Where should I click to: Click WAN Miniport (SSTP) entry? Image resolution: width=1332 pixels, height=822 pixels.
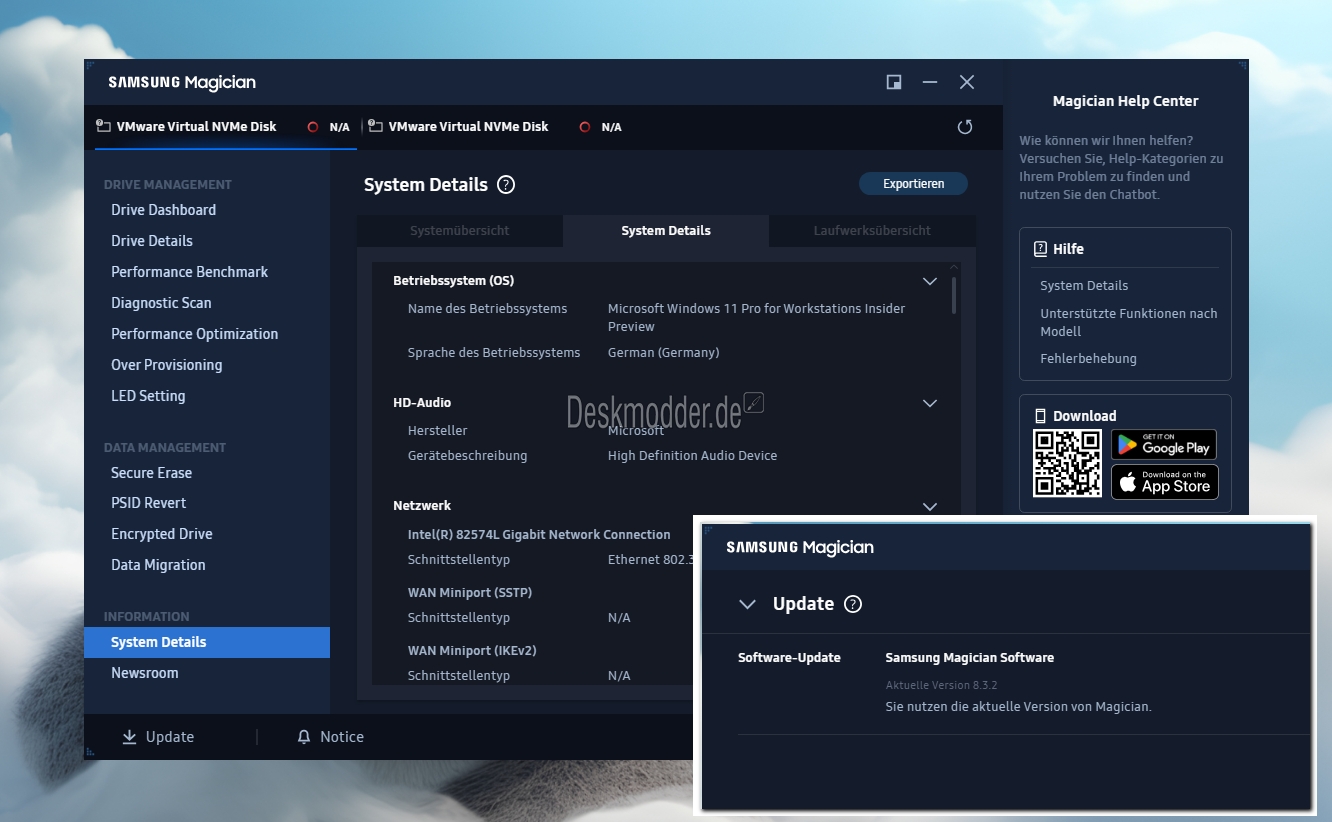pyautogui.click(x=470, y=593)
